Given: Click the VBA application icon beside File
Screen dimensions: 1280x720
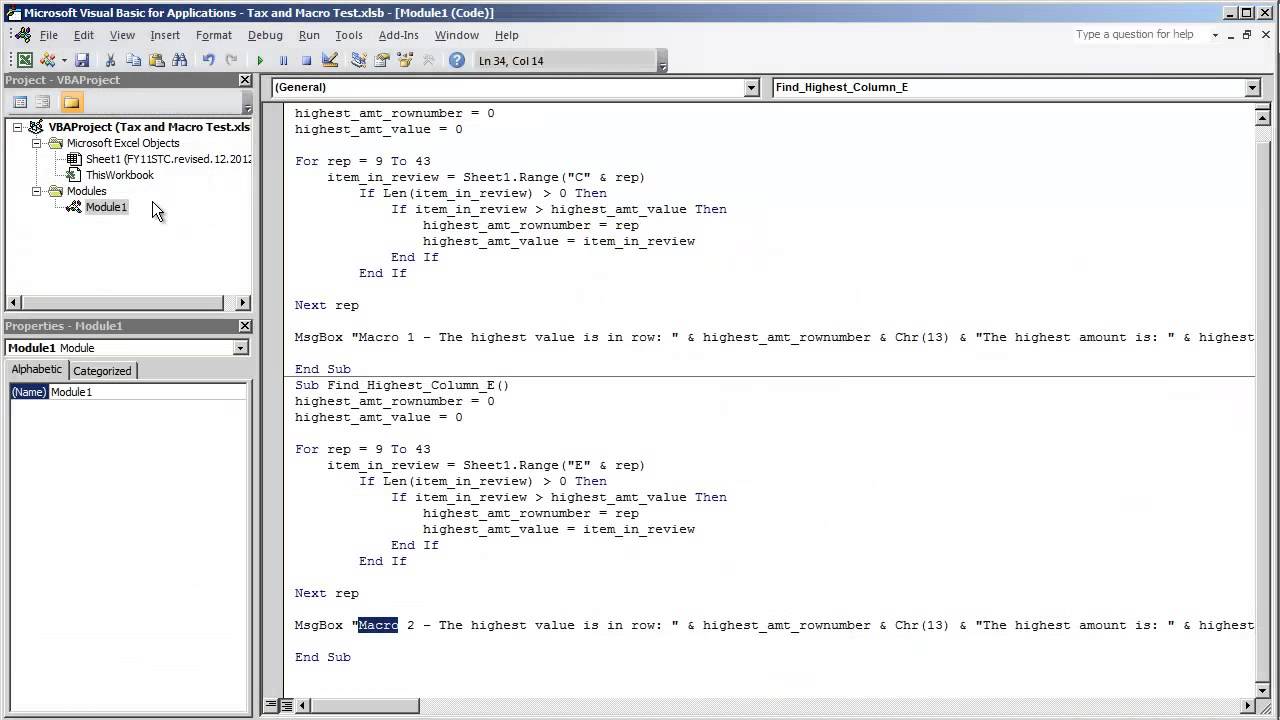Looking at the screenshot, I should 23,35.
